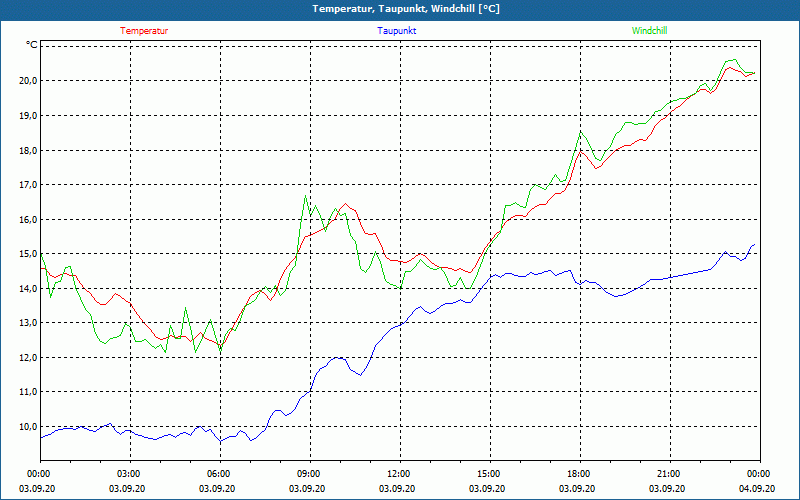
Task: Click the 12,0 y-axis value
Action: click(28, 357)
